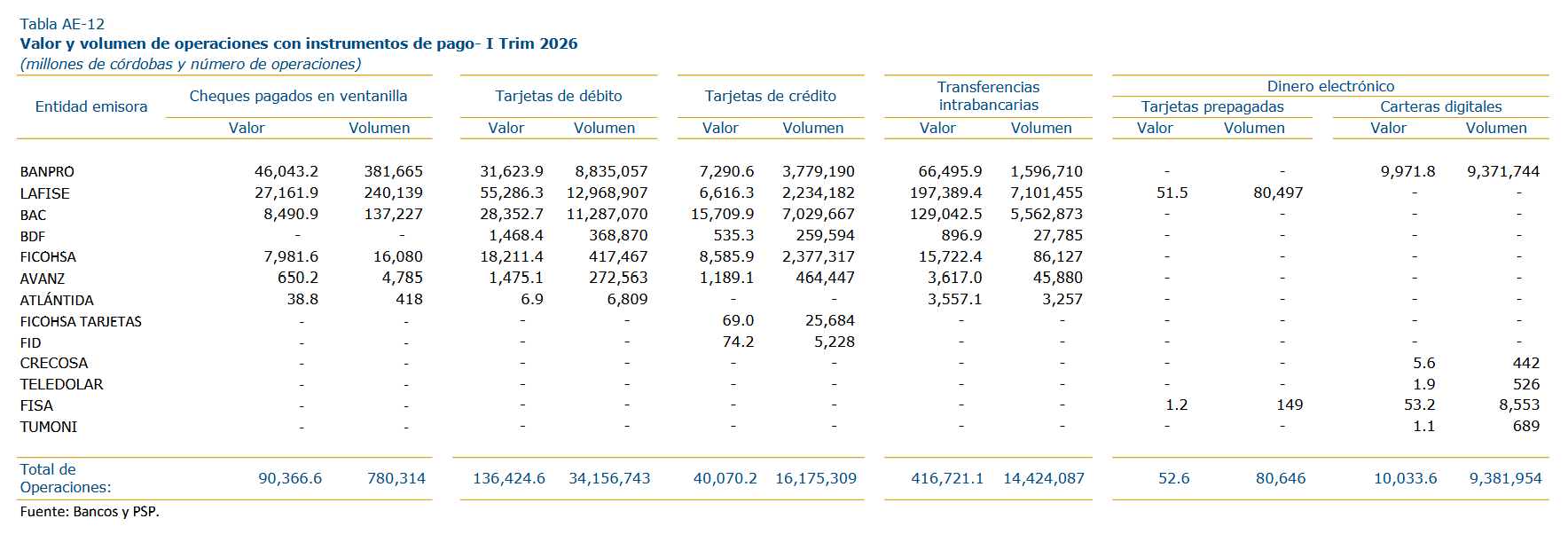Screen dimensions: 1568x550
Task: Click LAFISE transfers value 197,389.4
Action: (945, 192)
